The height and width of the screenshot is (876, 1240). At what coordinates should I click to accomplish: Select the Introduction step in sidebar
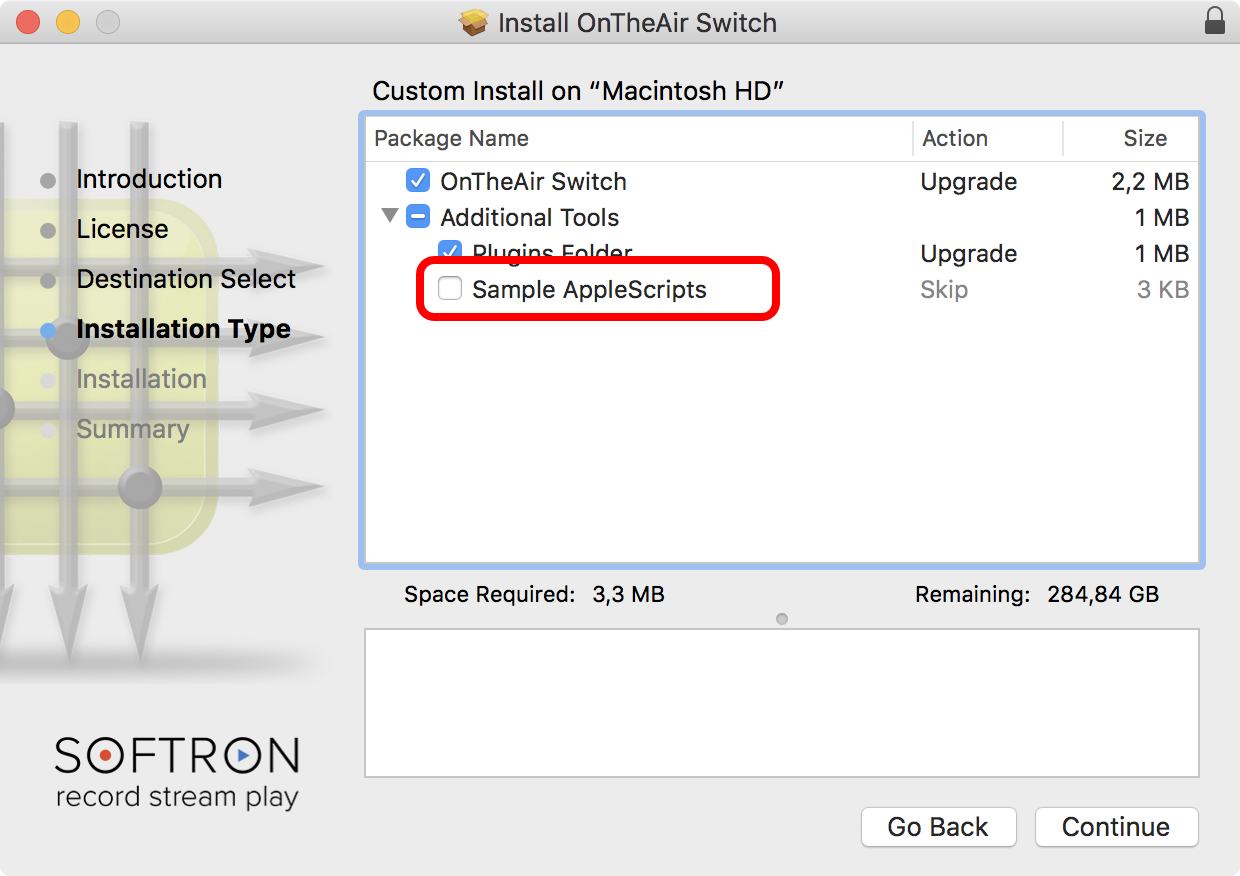[x=149, y=179]
